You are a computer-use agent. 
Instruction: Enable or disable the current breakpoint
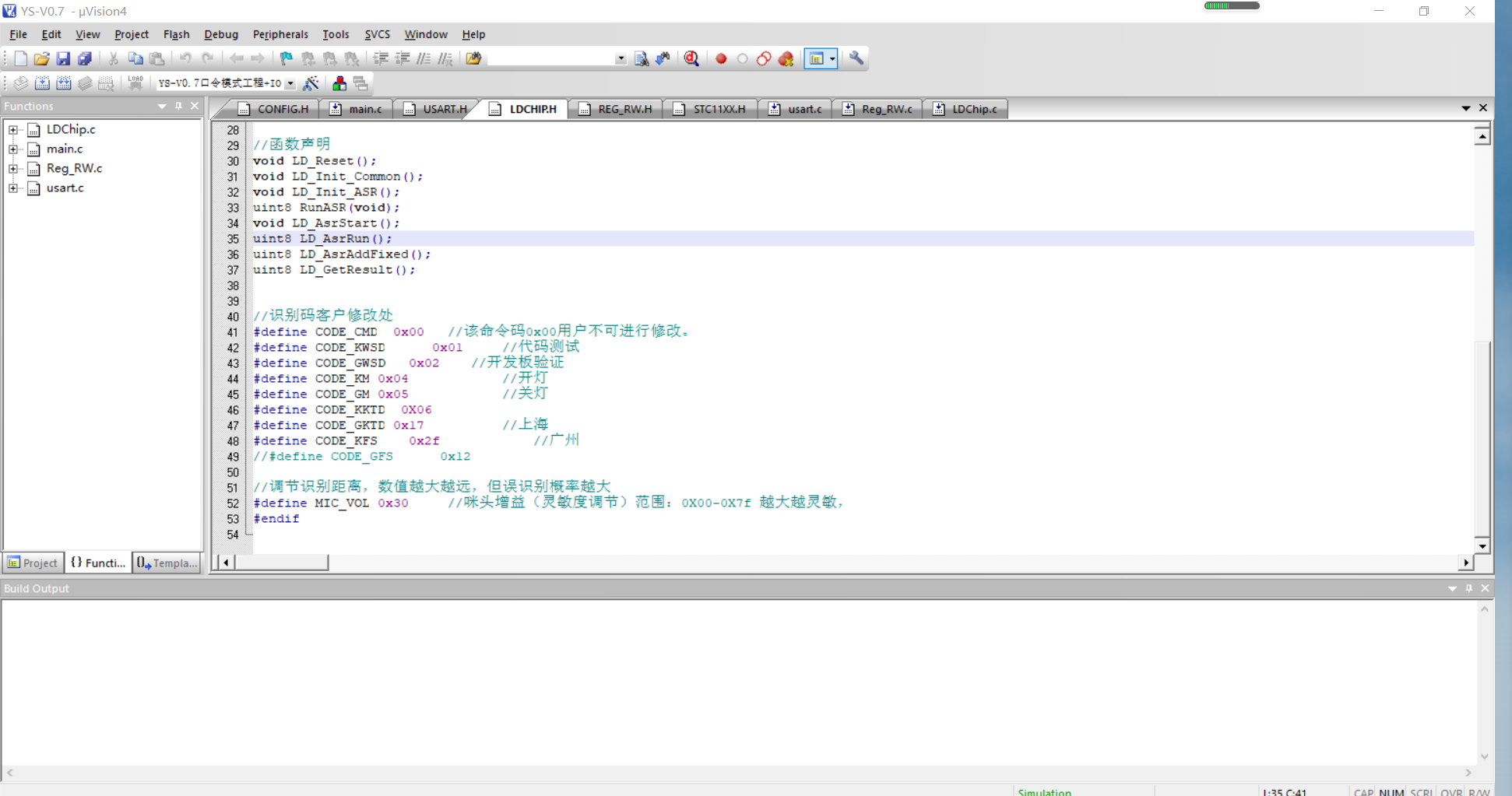743,58
